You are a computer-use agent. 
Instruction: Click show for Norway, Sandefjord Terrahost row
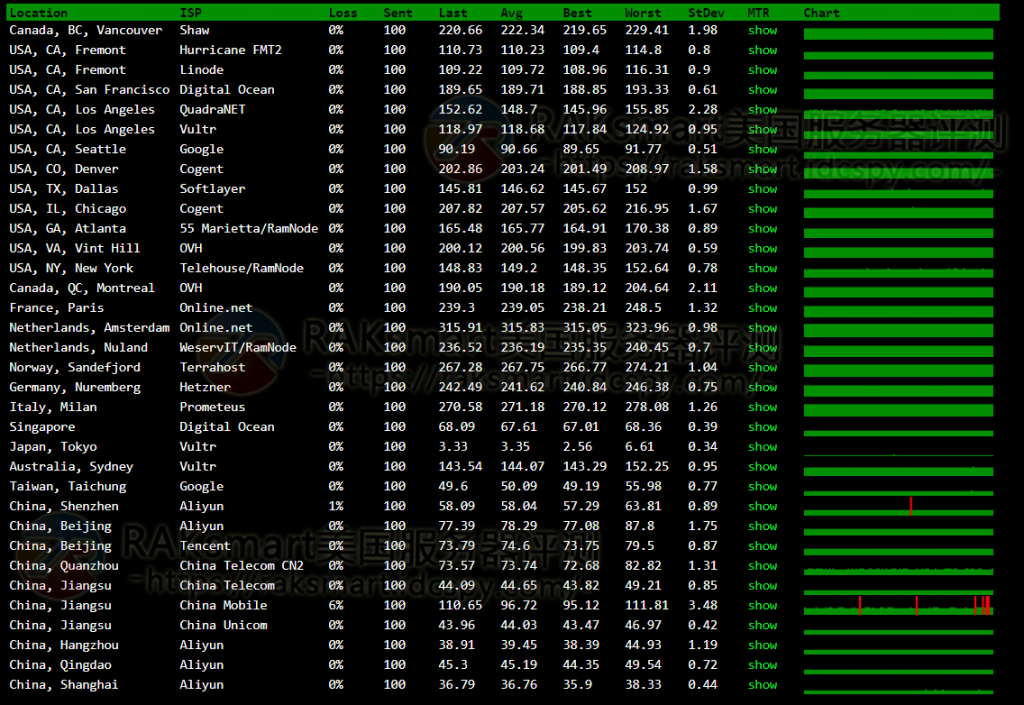pyautogui.click(x=762, y=368)
